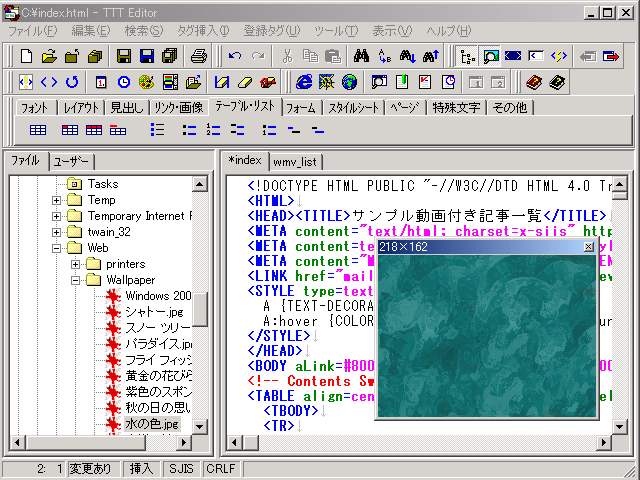Click the printer icon to print
The image size is (640, 480).
pyautogui.click(x=199, y=56)
